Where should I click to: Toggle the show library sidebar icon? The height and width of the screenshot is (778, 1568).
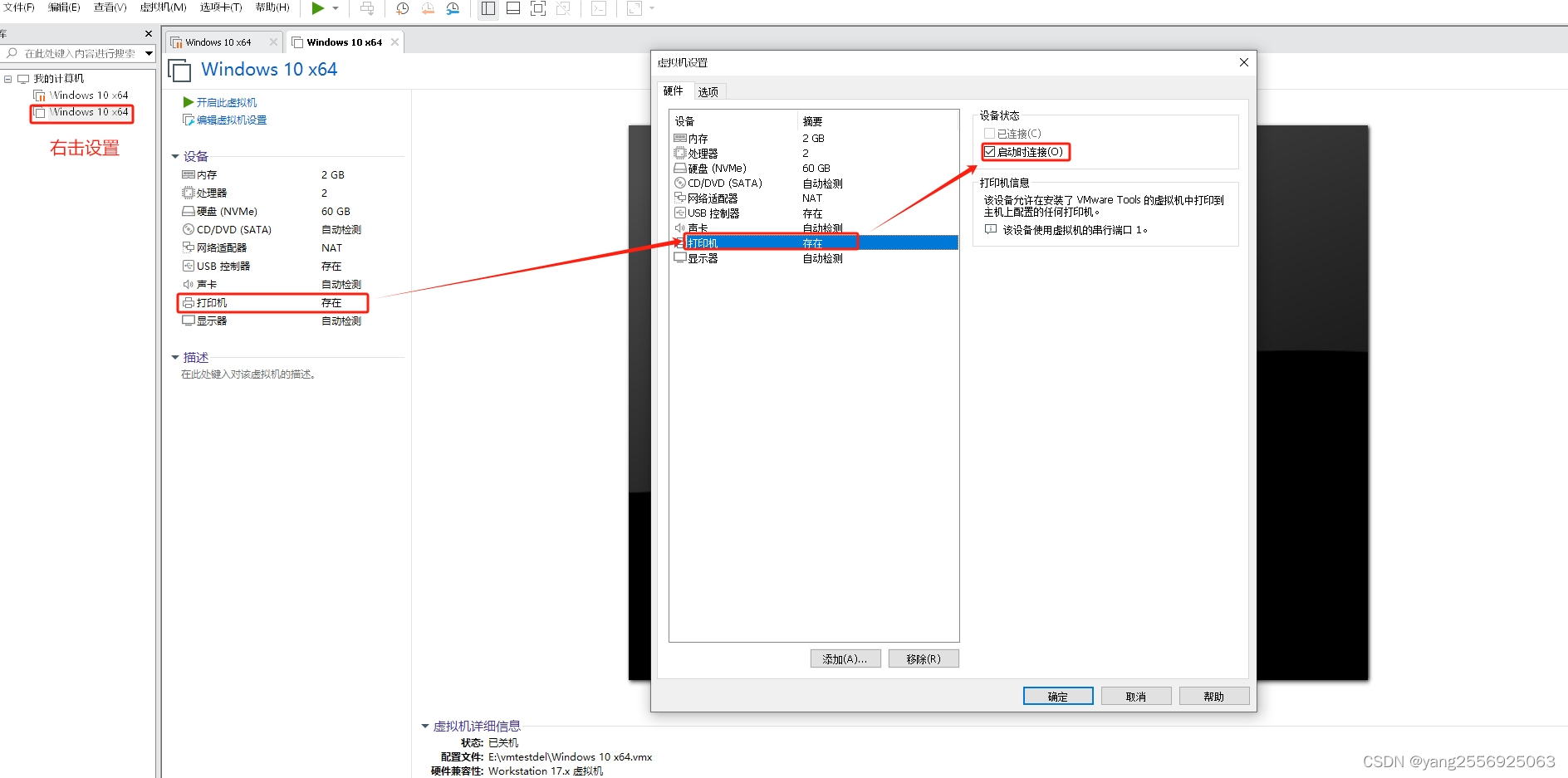(x=488, y=8)
